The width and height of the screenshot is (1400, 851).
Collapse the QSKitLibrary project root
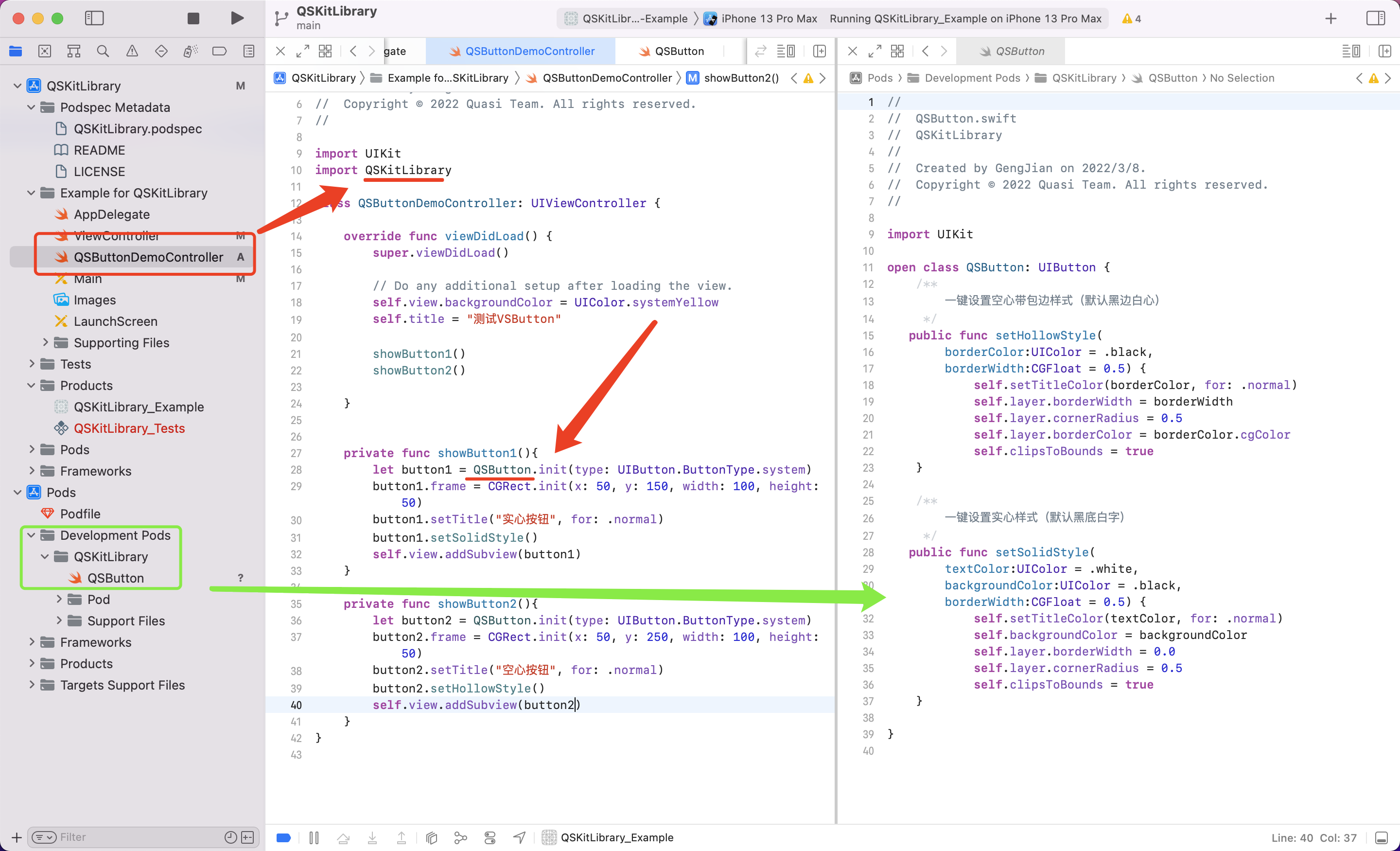click(17, 86)
